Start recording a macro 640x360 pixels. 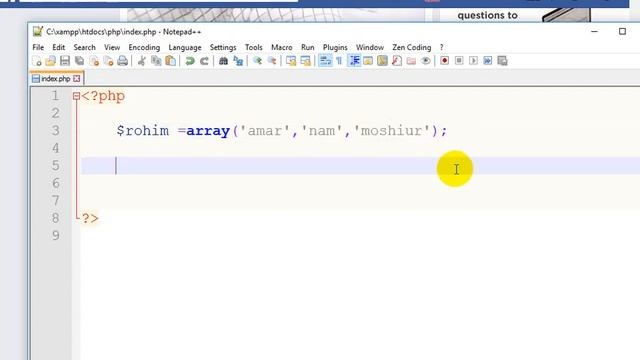click(444, 61)
